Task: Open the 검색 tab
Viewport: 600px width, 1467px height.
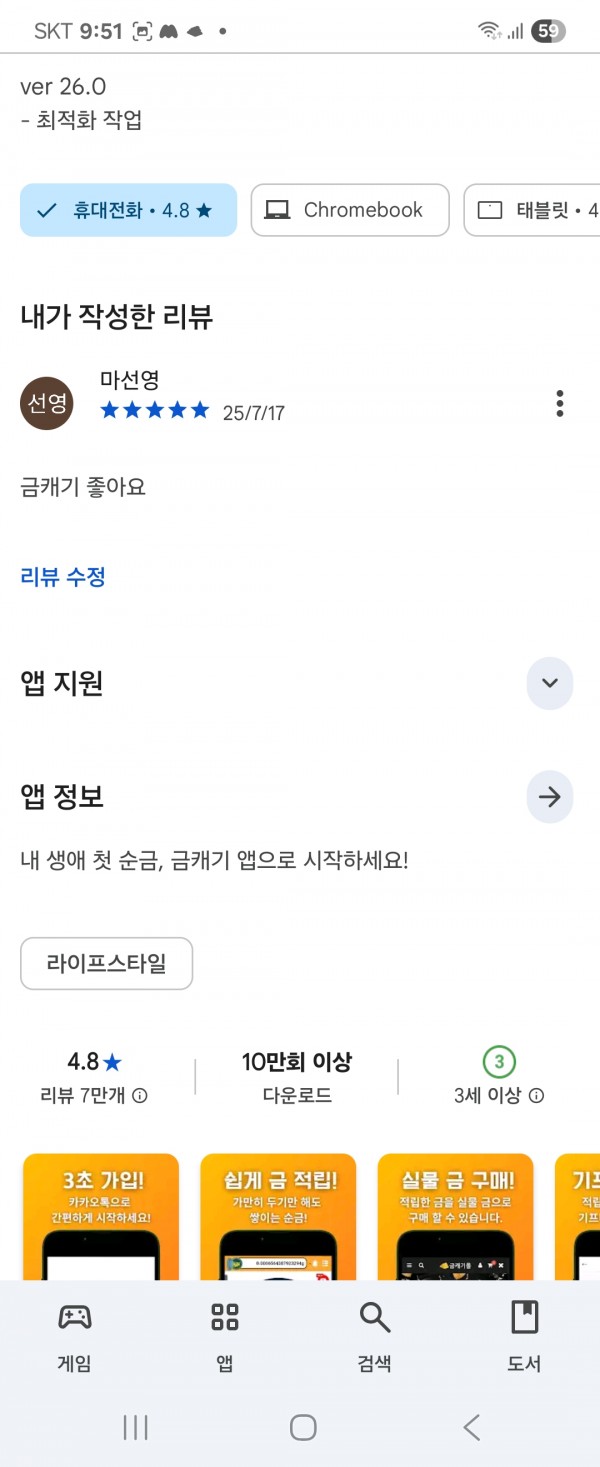Action: [375, 1336]
